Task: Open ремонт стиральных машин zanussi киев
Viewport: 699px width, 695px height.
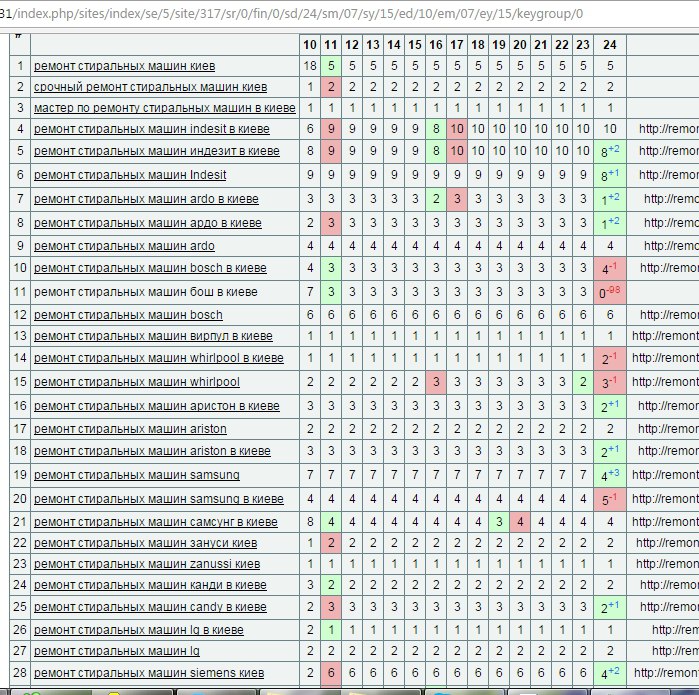Action: 147,564
